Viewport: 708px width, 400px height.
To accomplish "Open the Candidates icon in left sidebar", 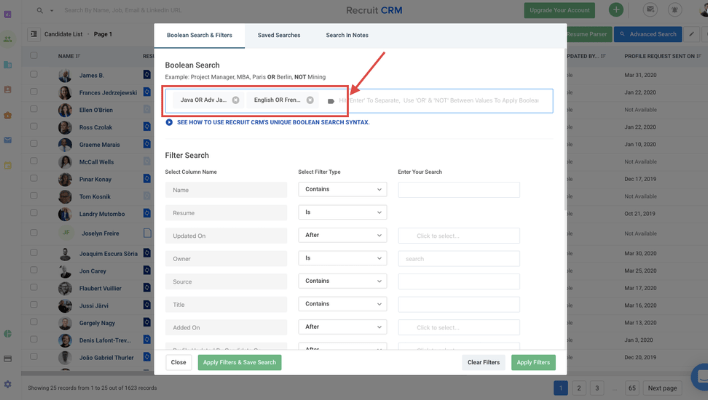I will [8, 39].
